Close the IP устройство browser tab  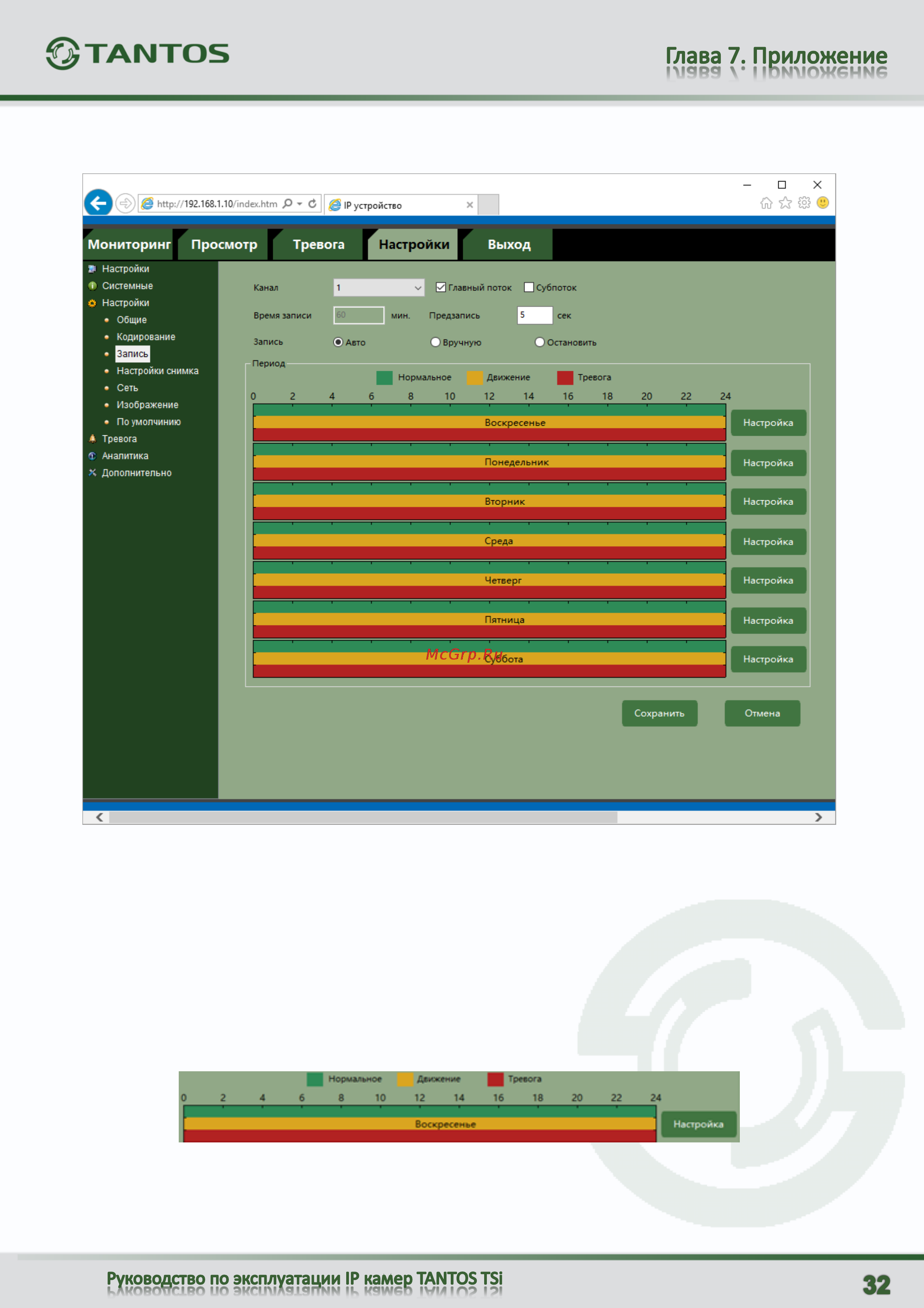(x=470, y=205)
